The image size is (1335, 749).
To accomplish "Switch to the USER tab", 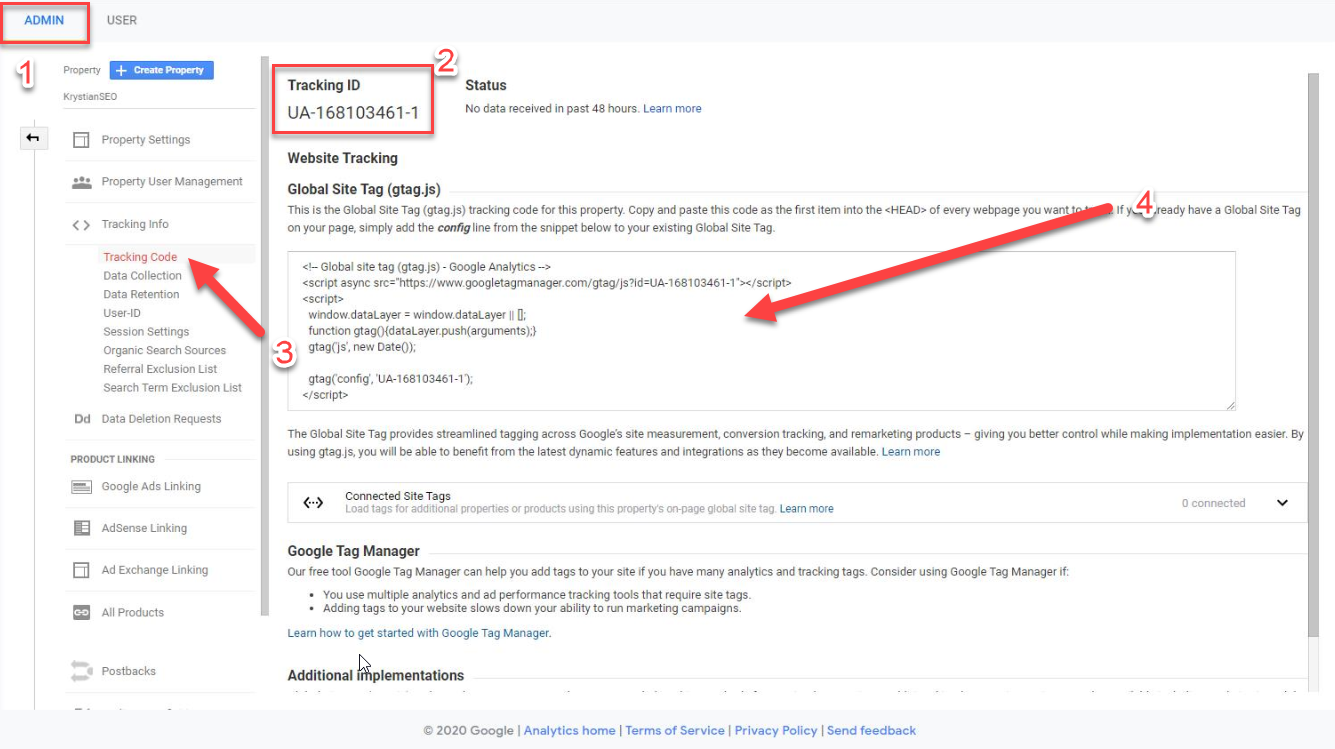I will click(x=122, y=20).
